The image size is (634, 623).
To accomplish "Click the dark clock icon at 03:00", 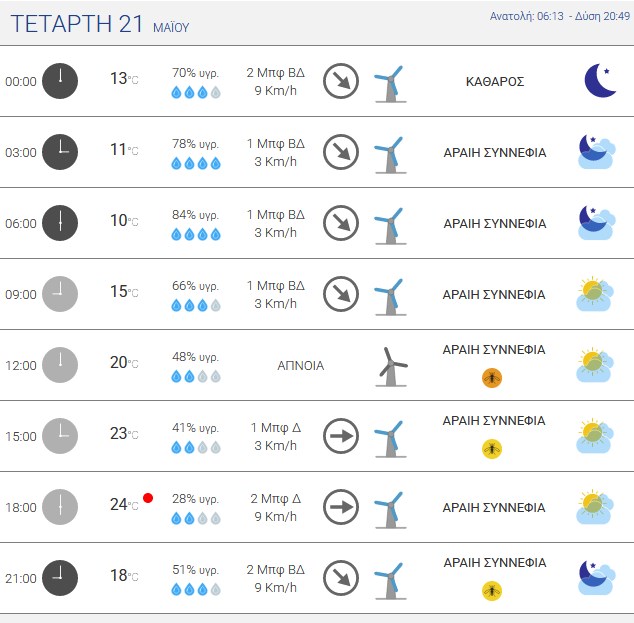I will coord(60,152).
